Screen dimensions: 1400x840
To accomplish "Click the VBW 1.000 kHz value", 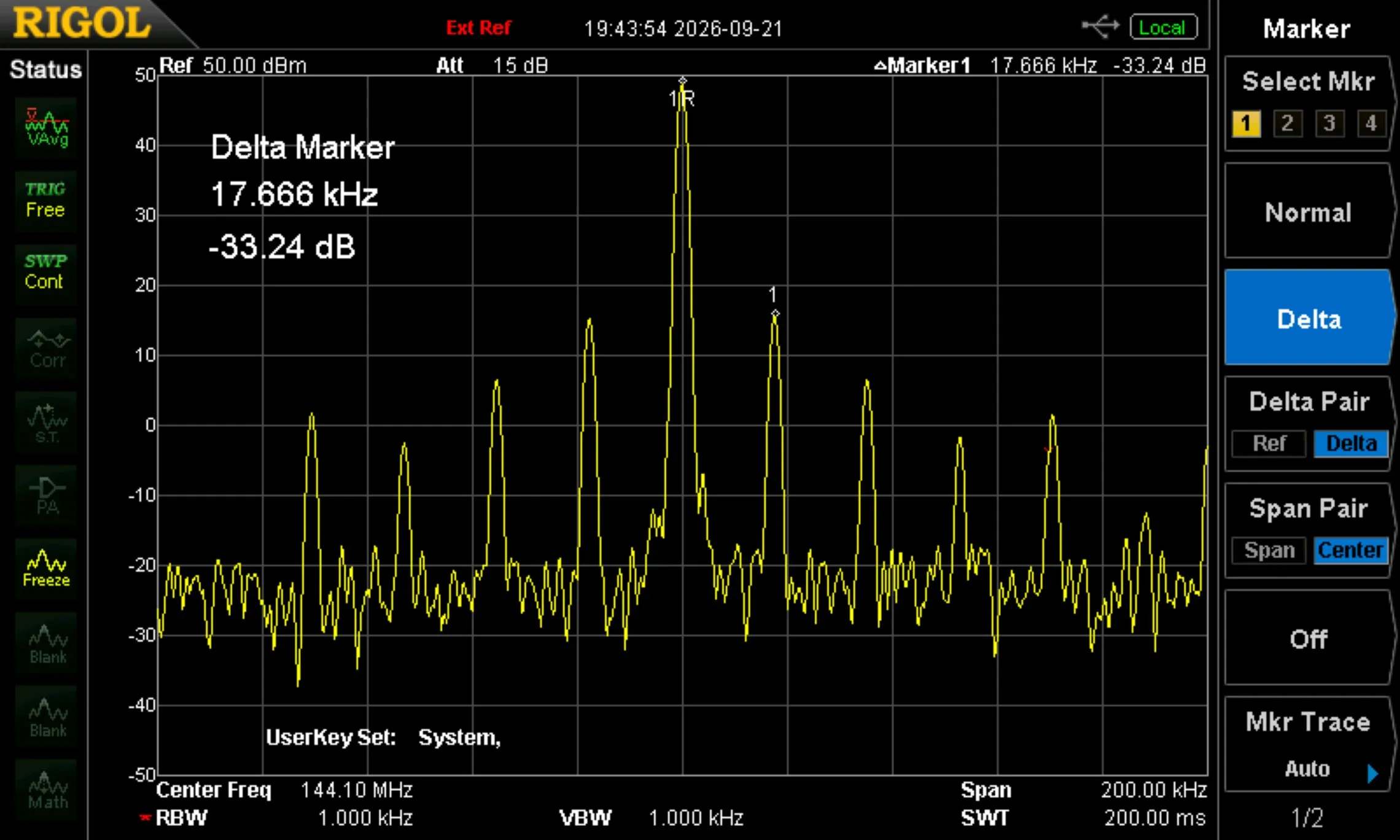I will (696, 818).
